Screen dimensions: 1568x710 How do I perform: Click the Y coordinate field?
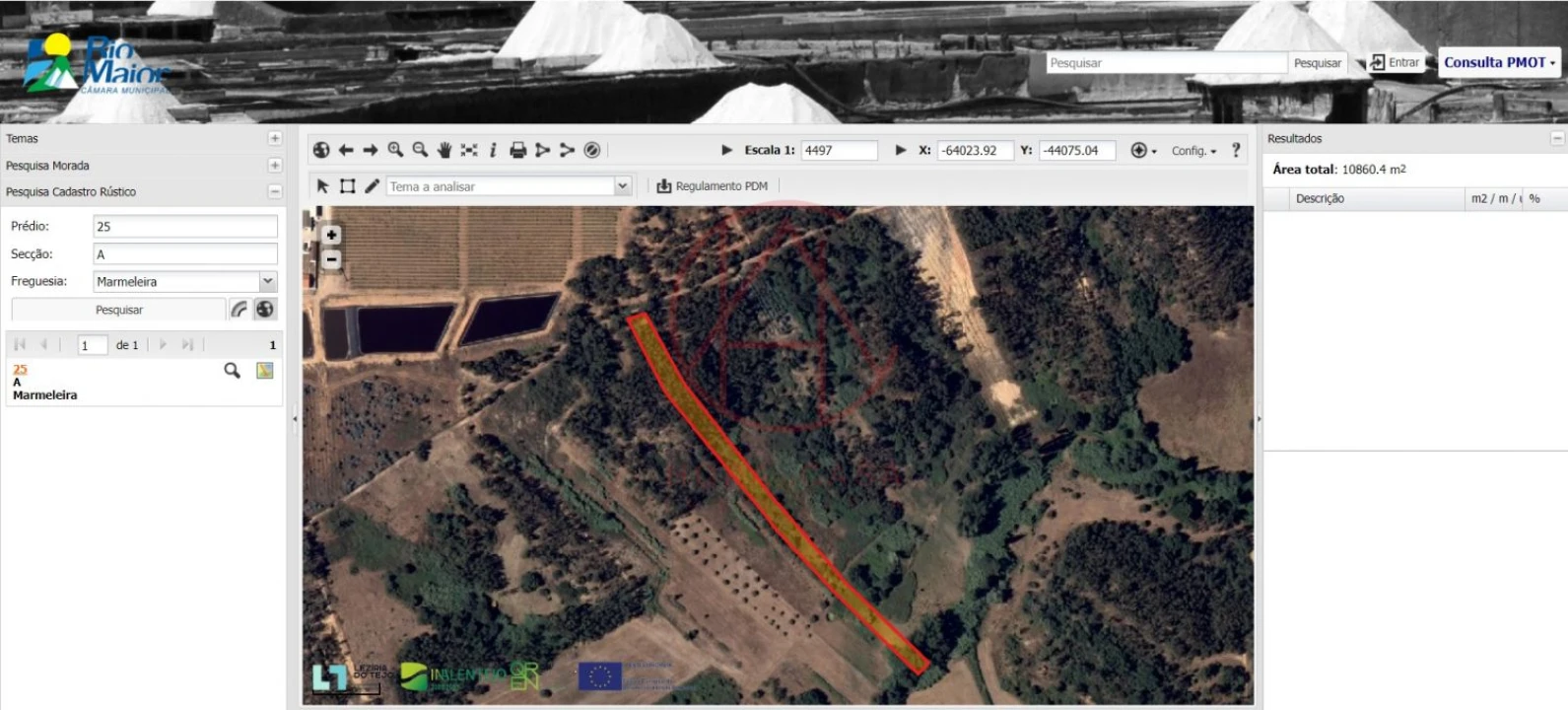coord(1077,150)
